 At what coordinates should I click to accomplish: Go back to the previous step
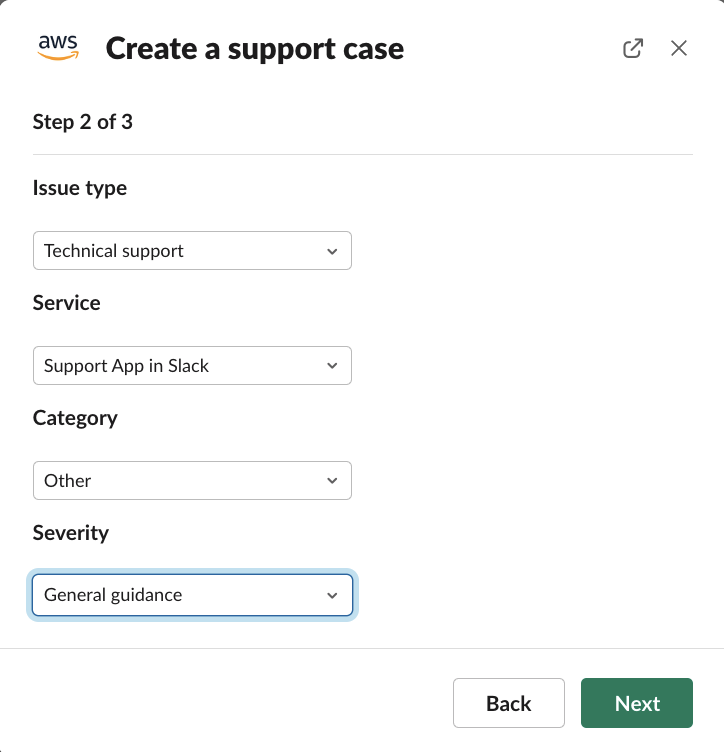click(508, 703)
